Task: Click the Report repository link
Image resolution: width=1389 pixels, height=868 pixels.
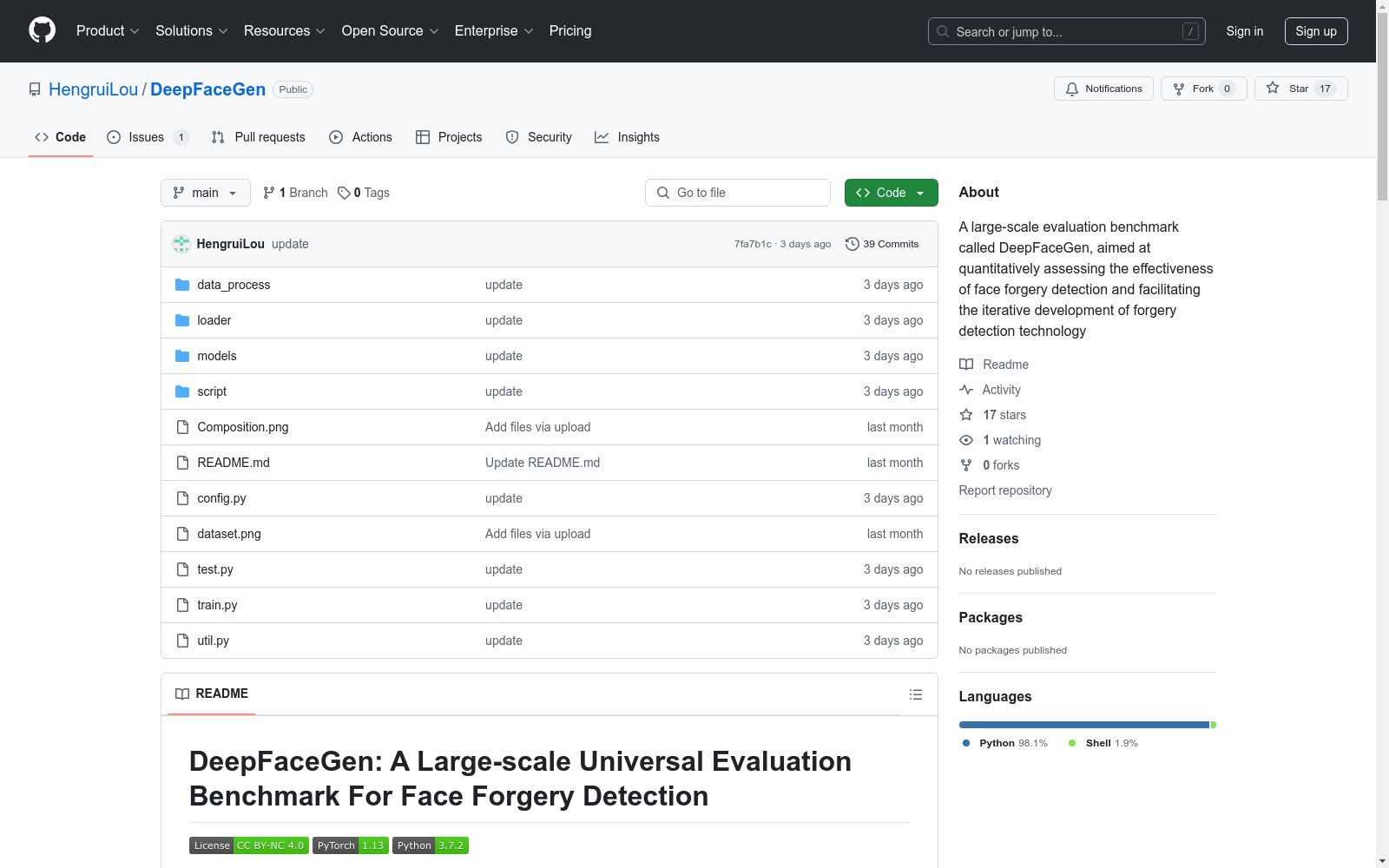Action: coord(1005,490)
